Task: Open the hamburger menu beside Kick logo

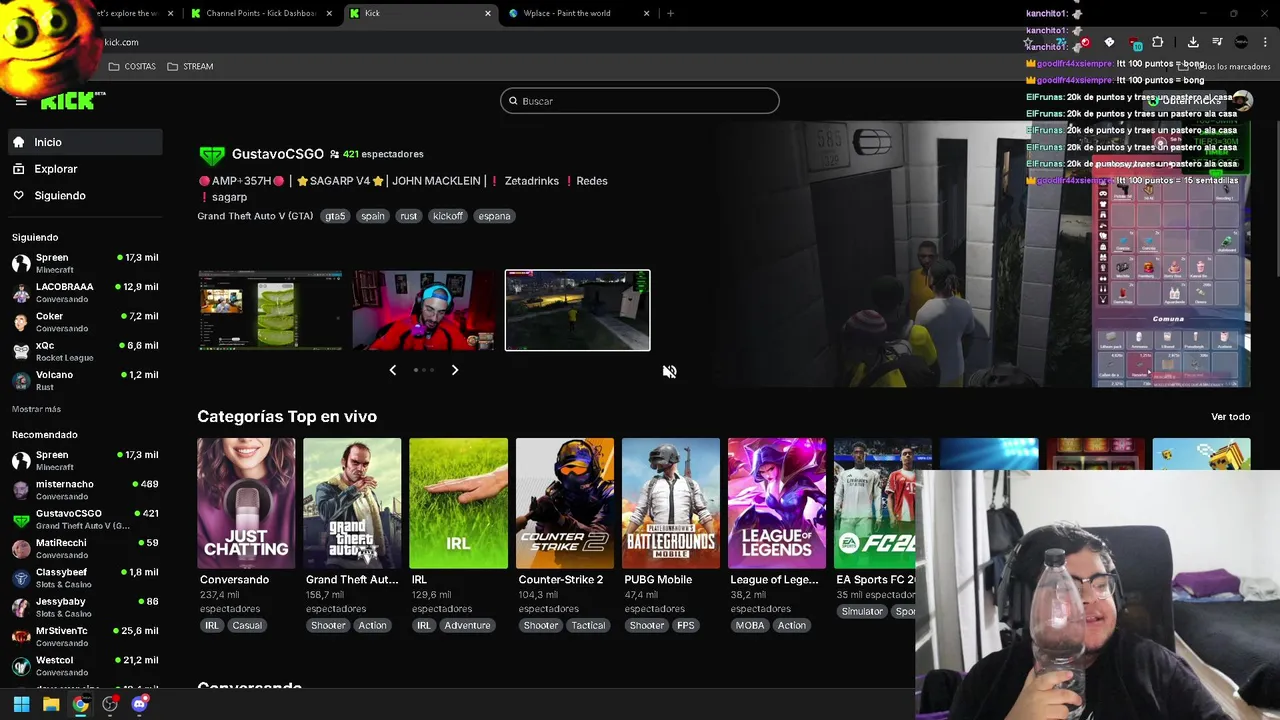Action: [x=21, y=101]
